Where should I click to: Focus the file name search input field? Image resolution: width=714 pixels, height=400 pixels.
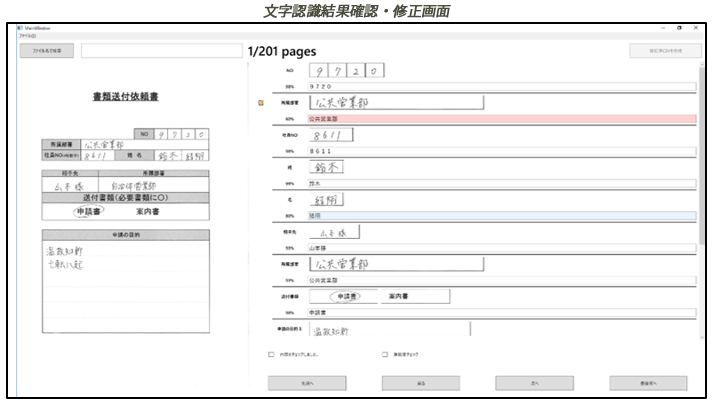click(x=162, y=51)
